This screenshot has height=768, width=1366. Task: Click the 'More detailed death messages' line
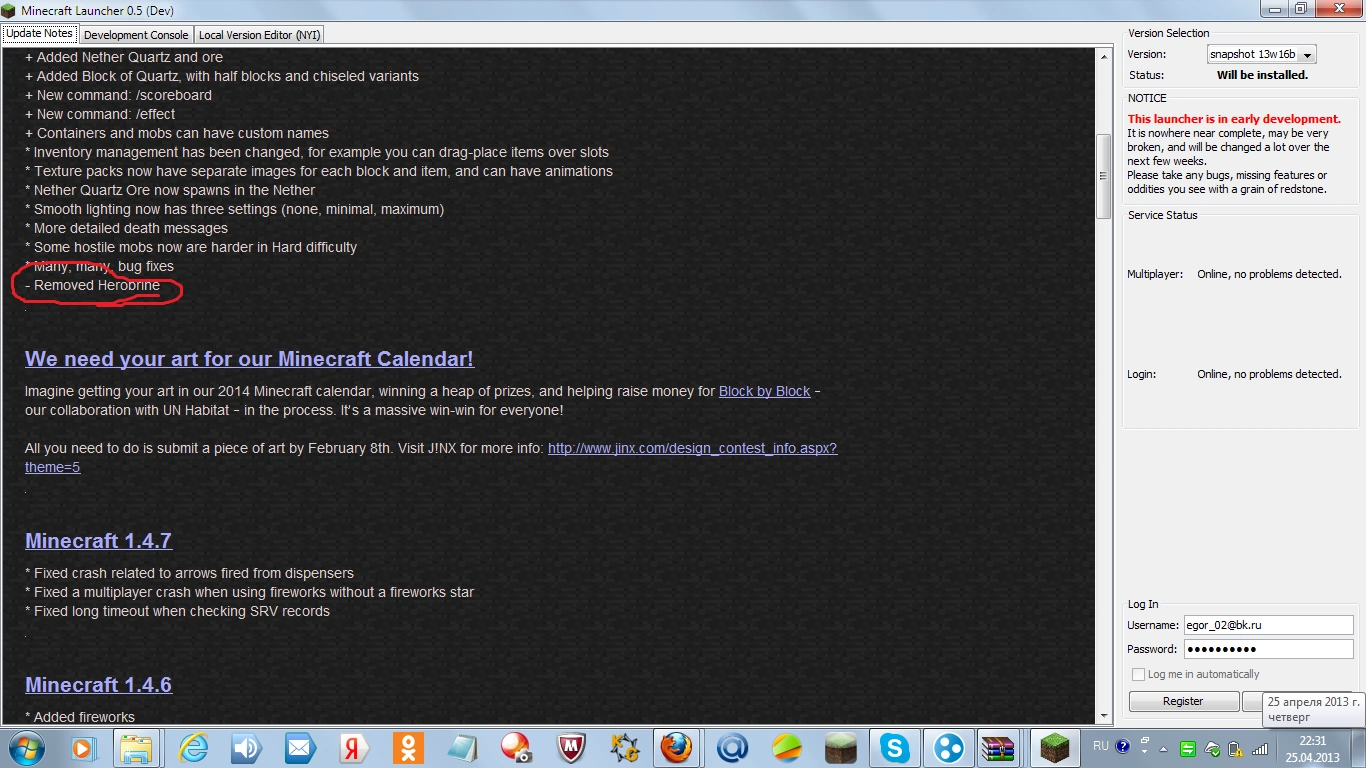point(126,228)
